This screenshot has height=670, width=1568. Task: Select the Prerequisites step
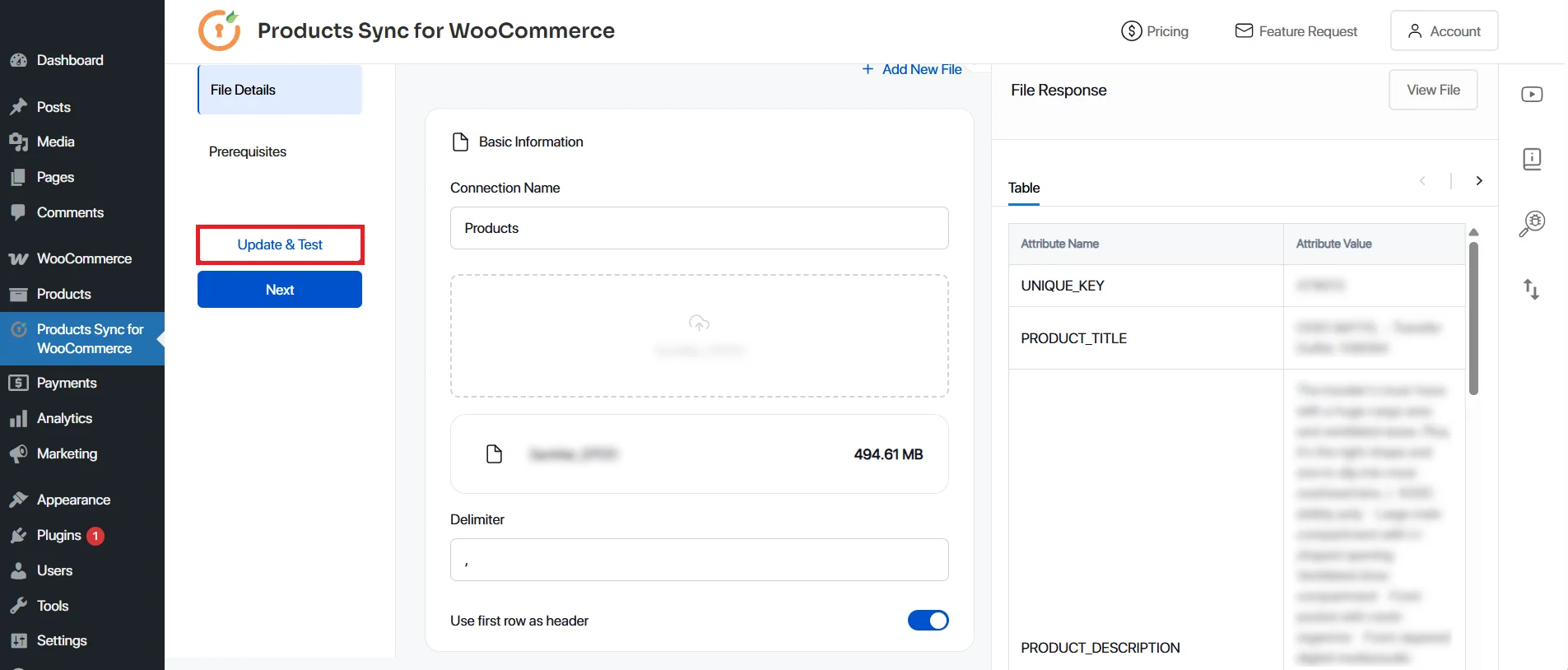point(248,151)
